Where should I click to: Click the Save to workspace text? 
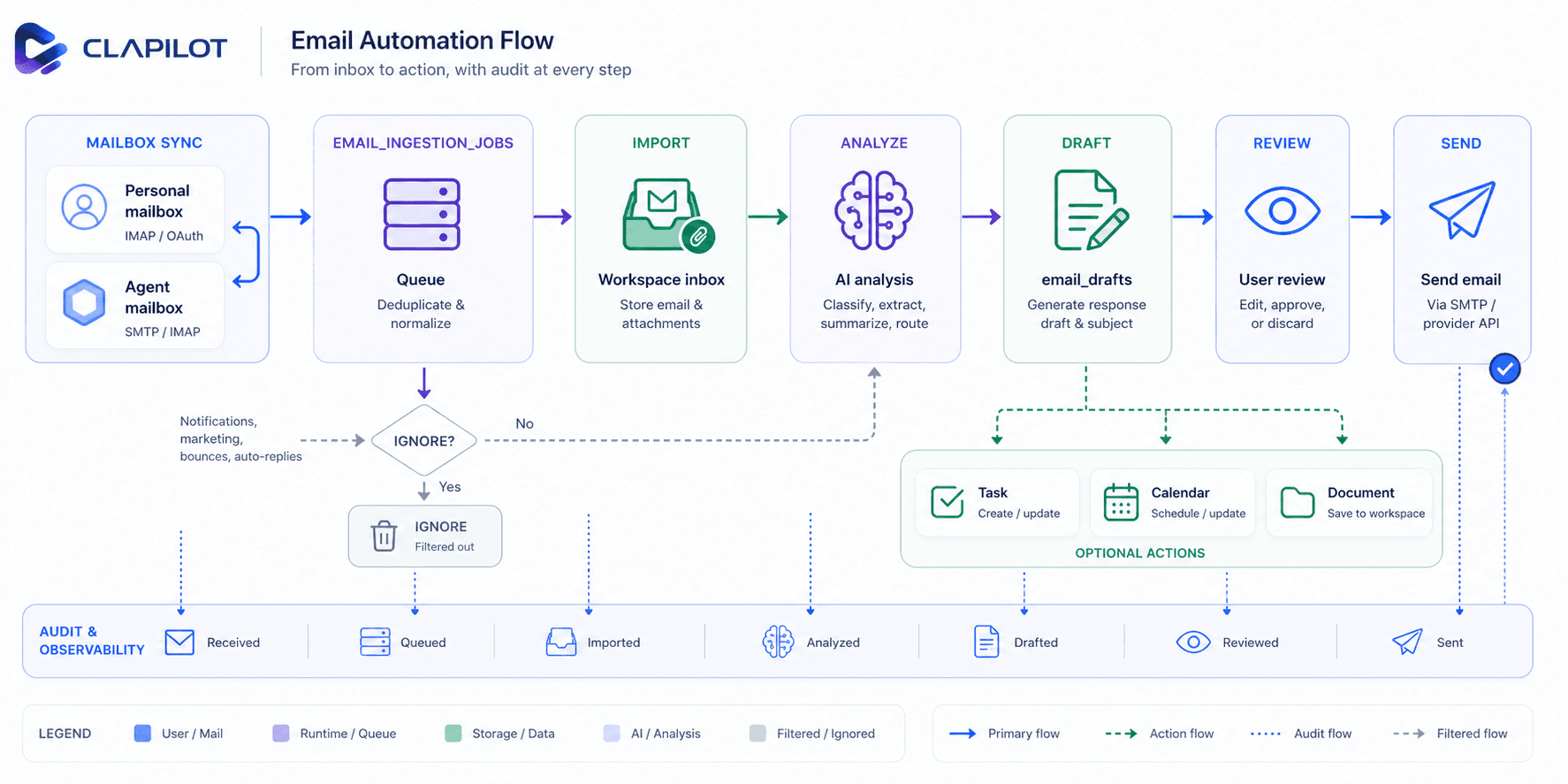1375,514
